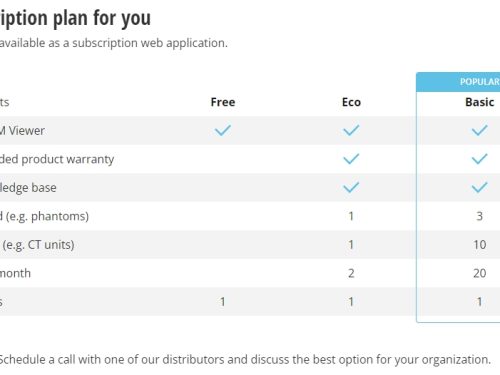Select the Eco plan header
500x375 pixels.
coord(351,102)
